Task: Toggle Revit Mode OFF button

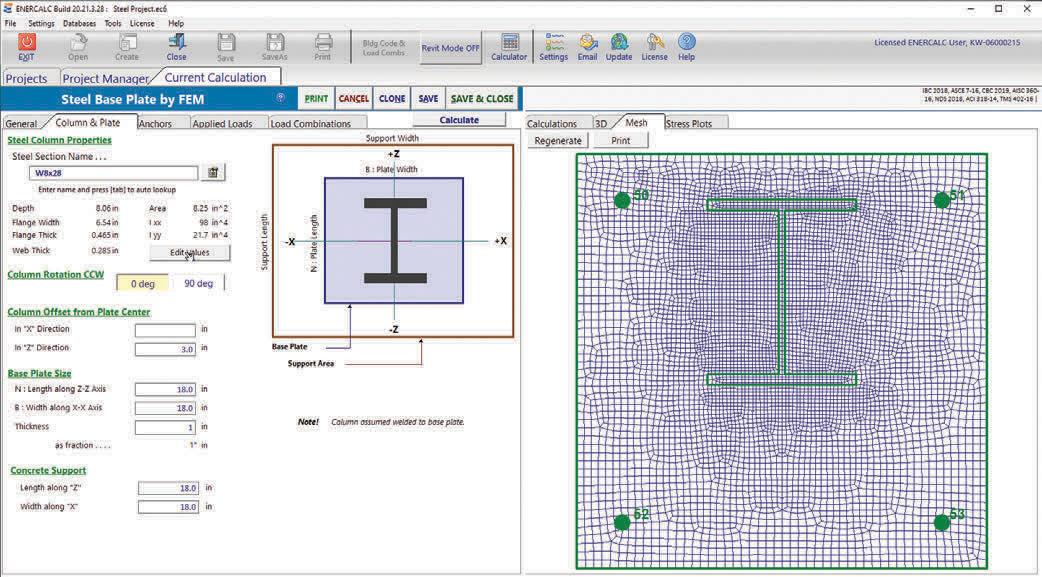Action: click(451, 49)
